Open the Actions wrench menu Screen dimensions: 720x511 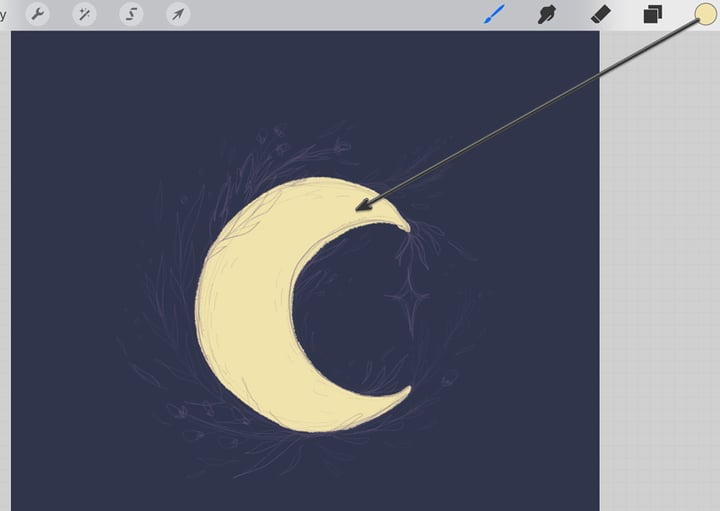pyautogui.click(x=37, y=14)
